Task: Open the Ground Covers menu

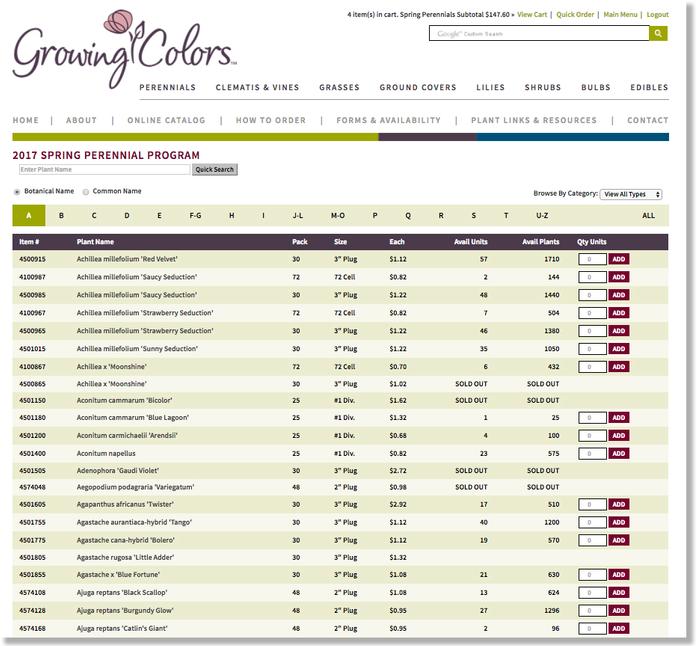Action: [x=418, y=88]
